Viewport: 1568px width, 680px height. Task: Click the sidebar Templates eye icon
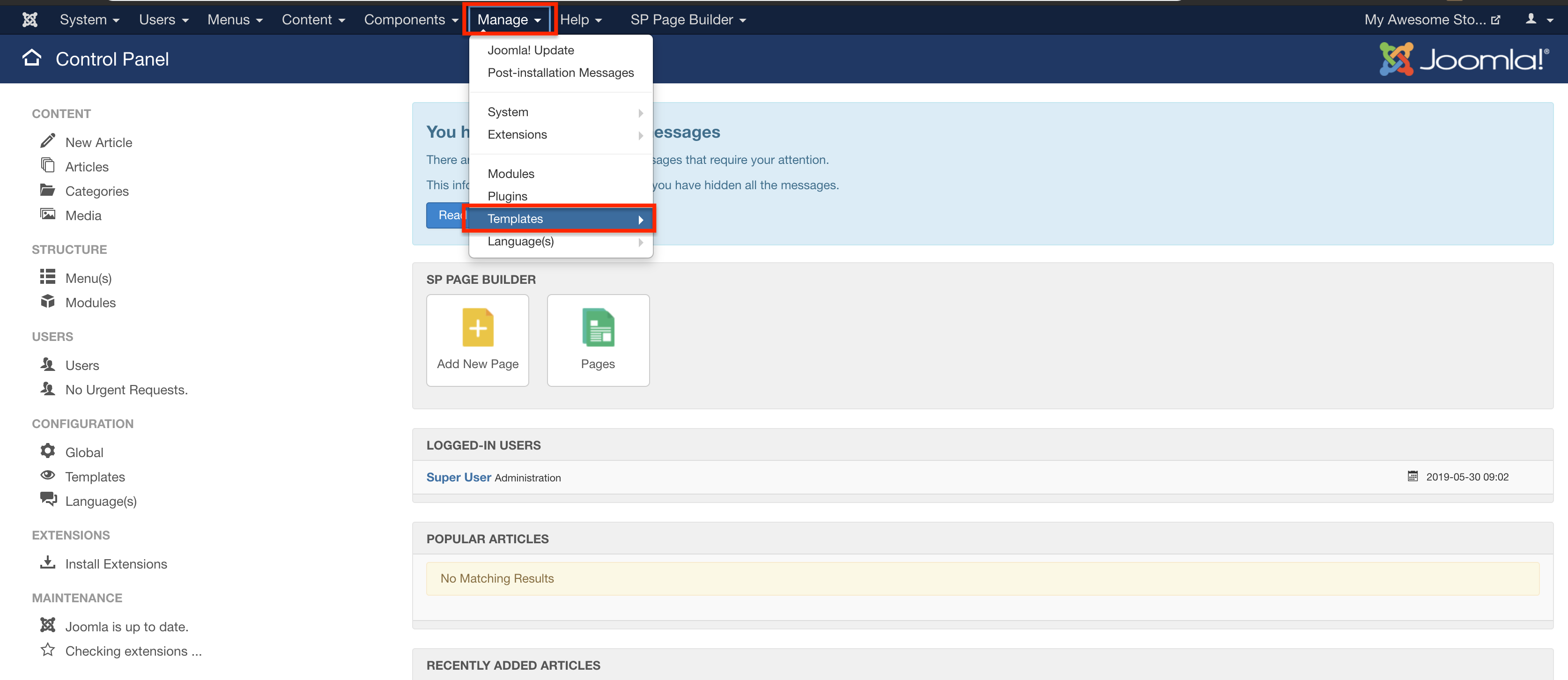tap(47, 475)
